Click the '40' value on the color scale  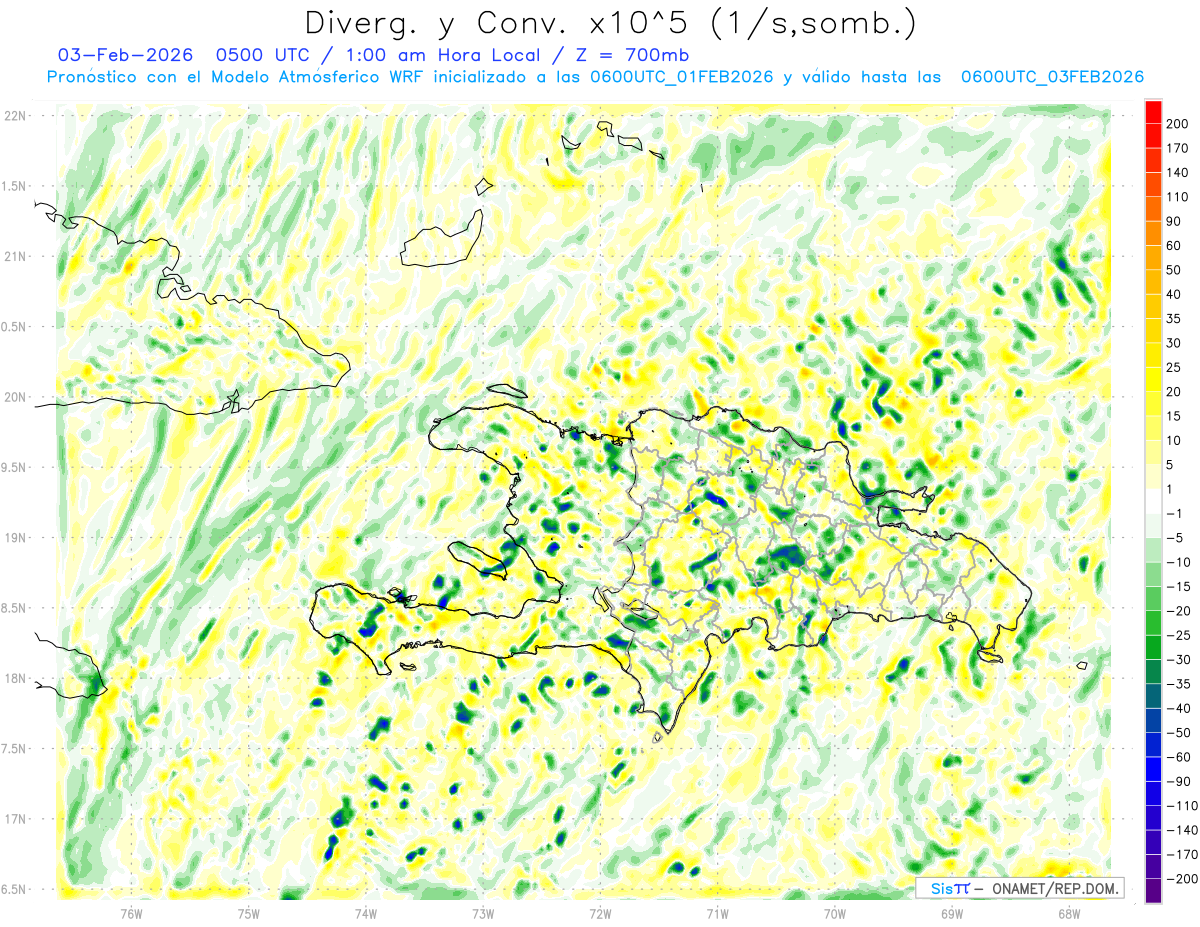click(1173, 294)
